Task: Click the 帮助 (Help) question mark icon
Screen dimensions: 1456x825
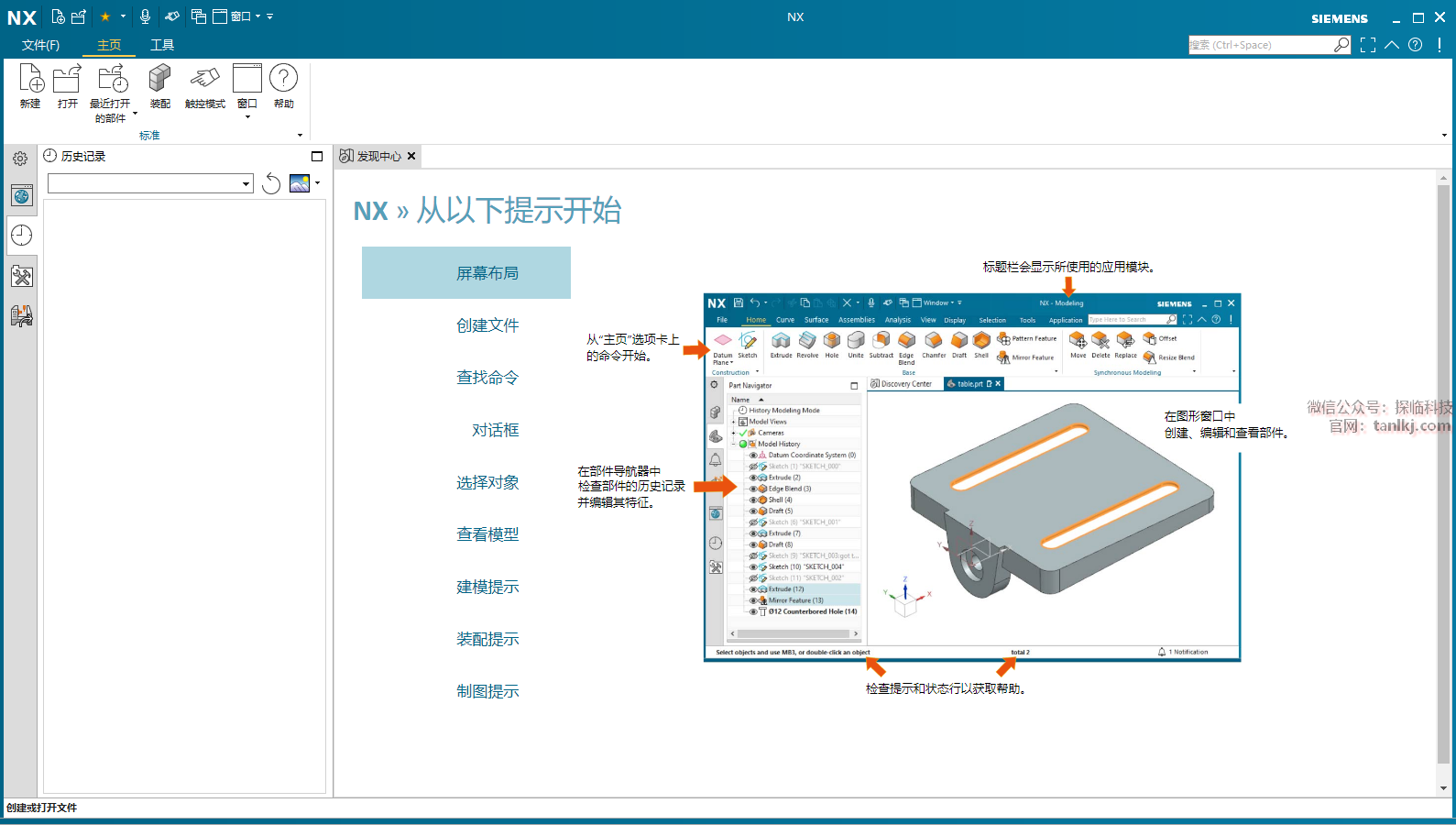Action: tap(283, 80)
